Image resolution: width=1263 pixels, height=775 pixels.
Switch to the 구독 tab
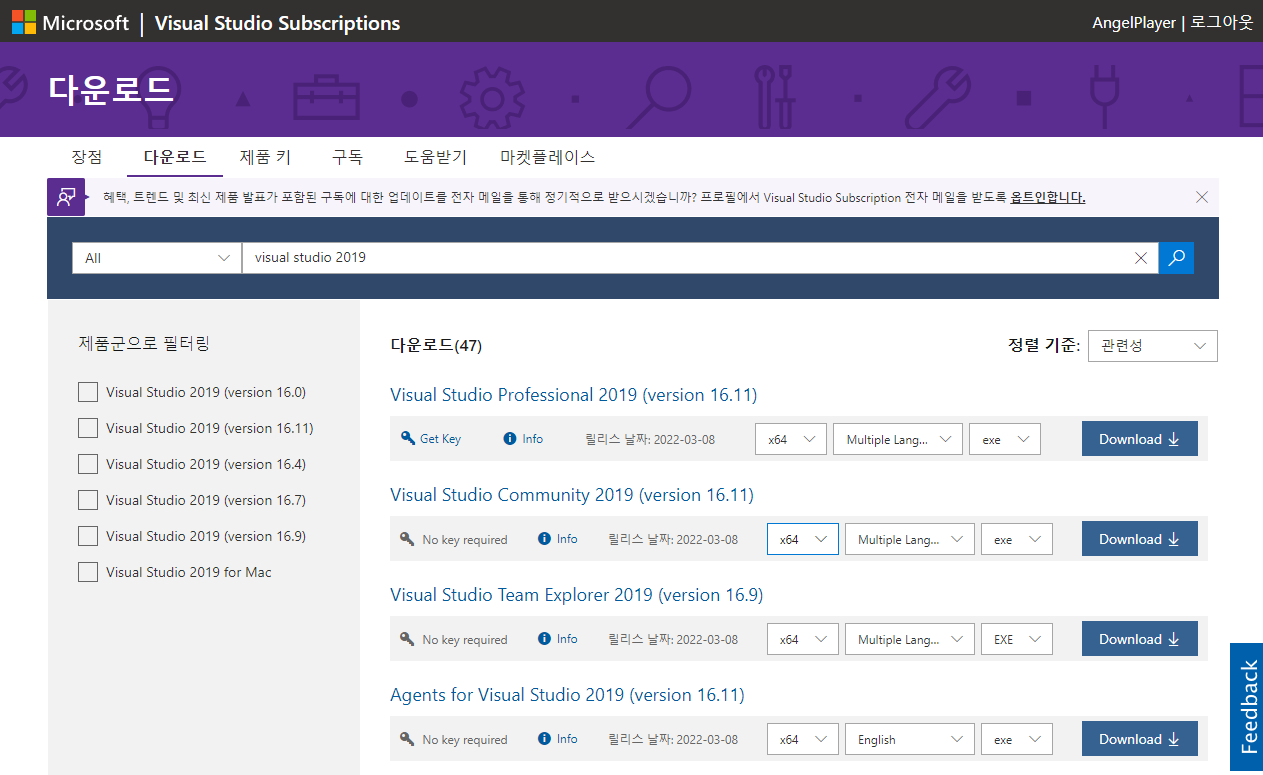[347, 157]
